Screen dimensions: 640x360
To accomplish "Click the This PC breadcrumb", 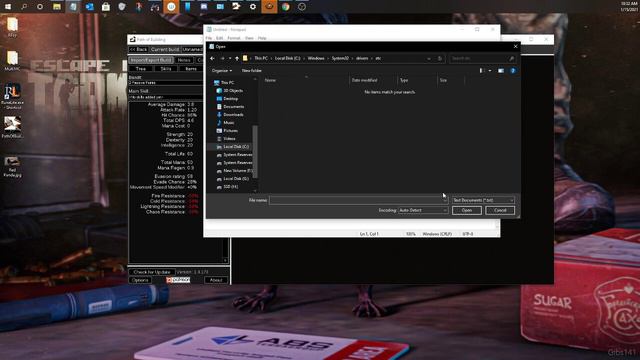I will (261, 58).
